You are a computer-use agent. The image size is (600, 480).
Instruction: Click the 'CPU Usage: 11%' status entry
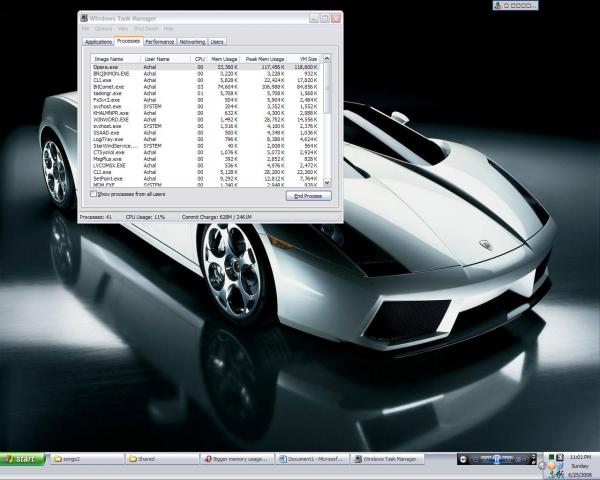point(145,217)
